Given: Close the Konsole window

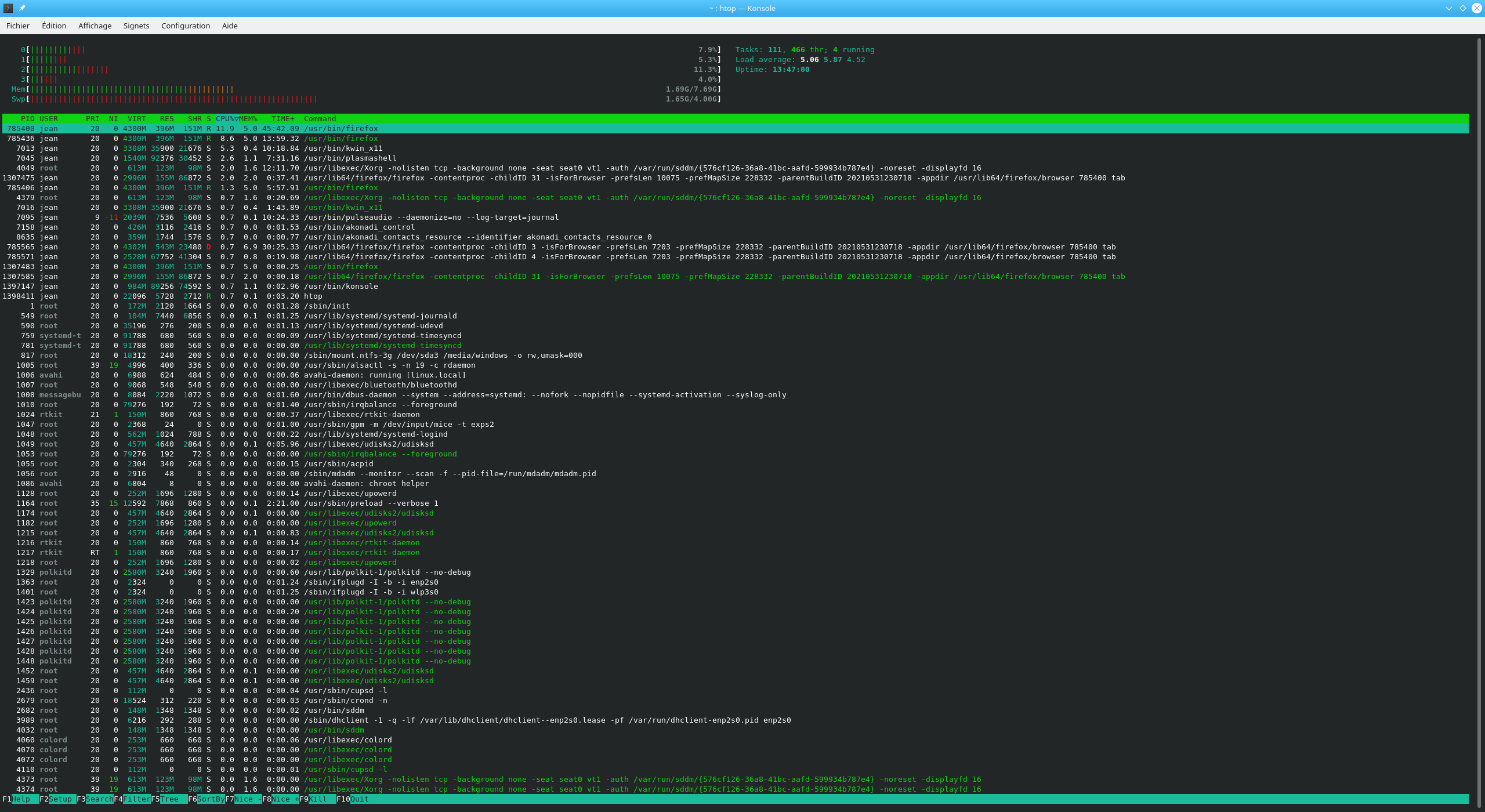Looking at the screenshot, I should [1476, 8].
